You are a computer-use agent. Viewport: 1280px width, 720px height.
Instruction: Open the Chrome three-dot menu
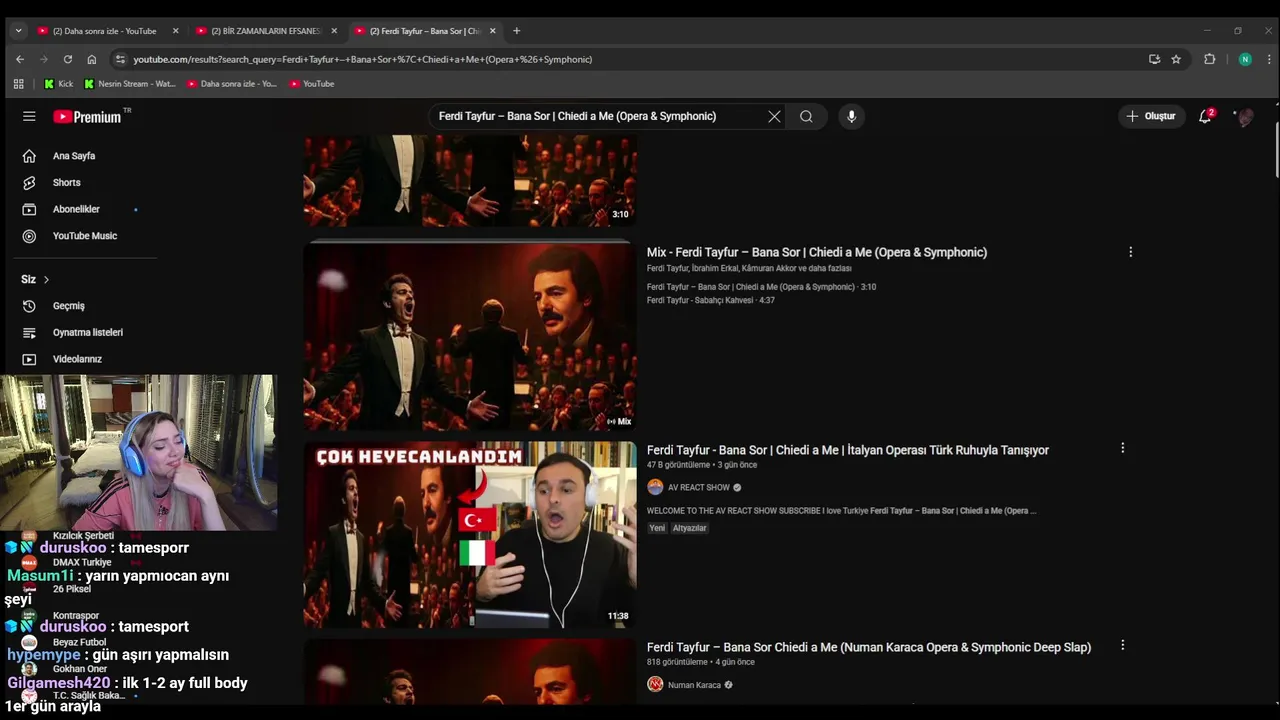(x=1267, y=59)
